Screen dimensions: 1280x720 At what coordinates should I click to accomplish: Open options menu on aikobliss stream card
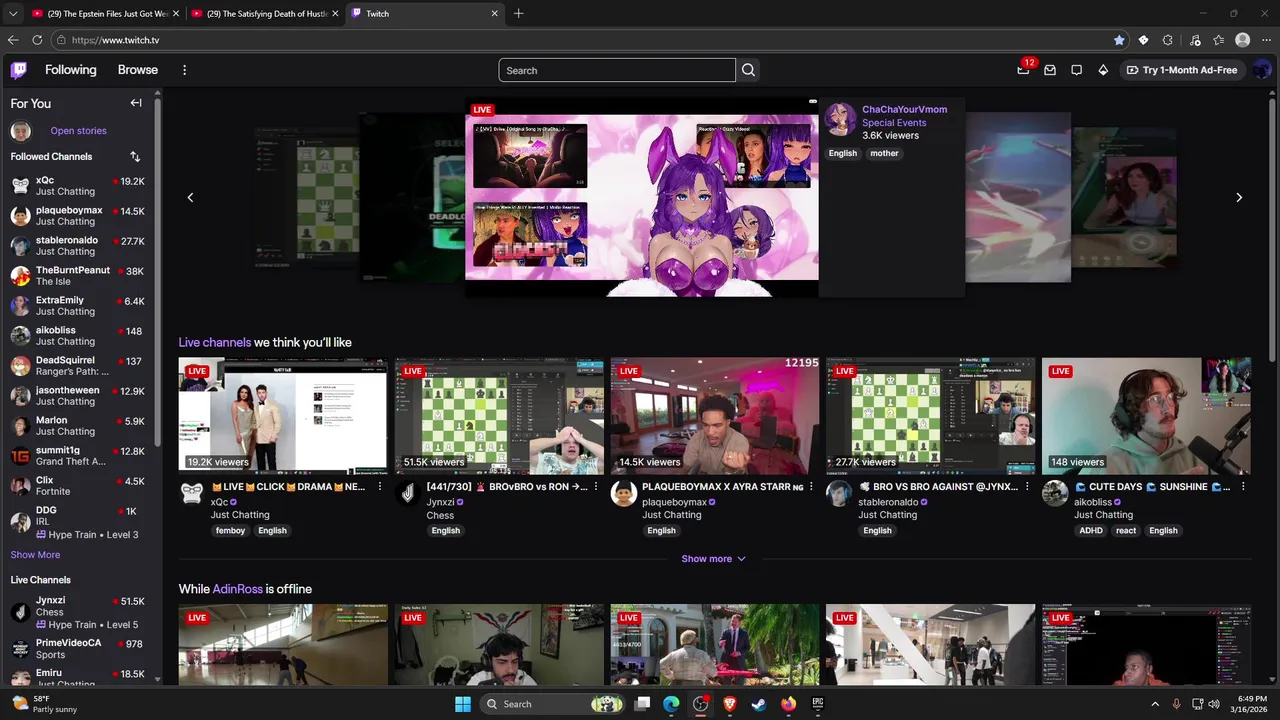[1243, 487]
